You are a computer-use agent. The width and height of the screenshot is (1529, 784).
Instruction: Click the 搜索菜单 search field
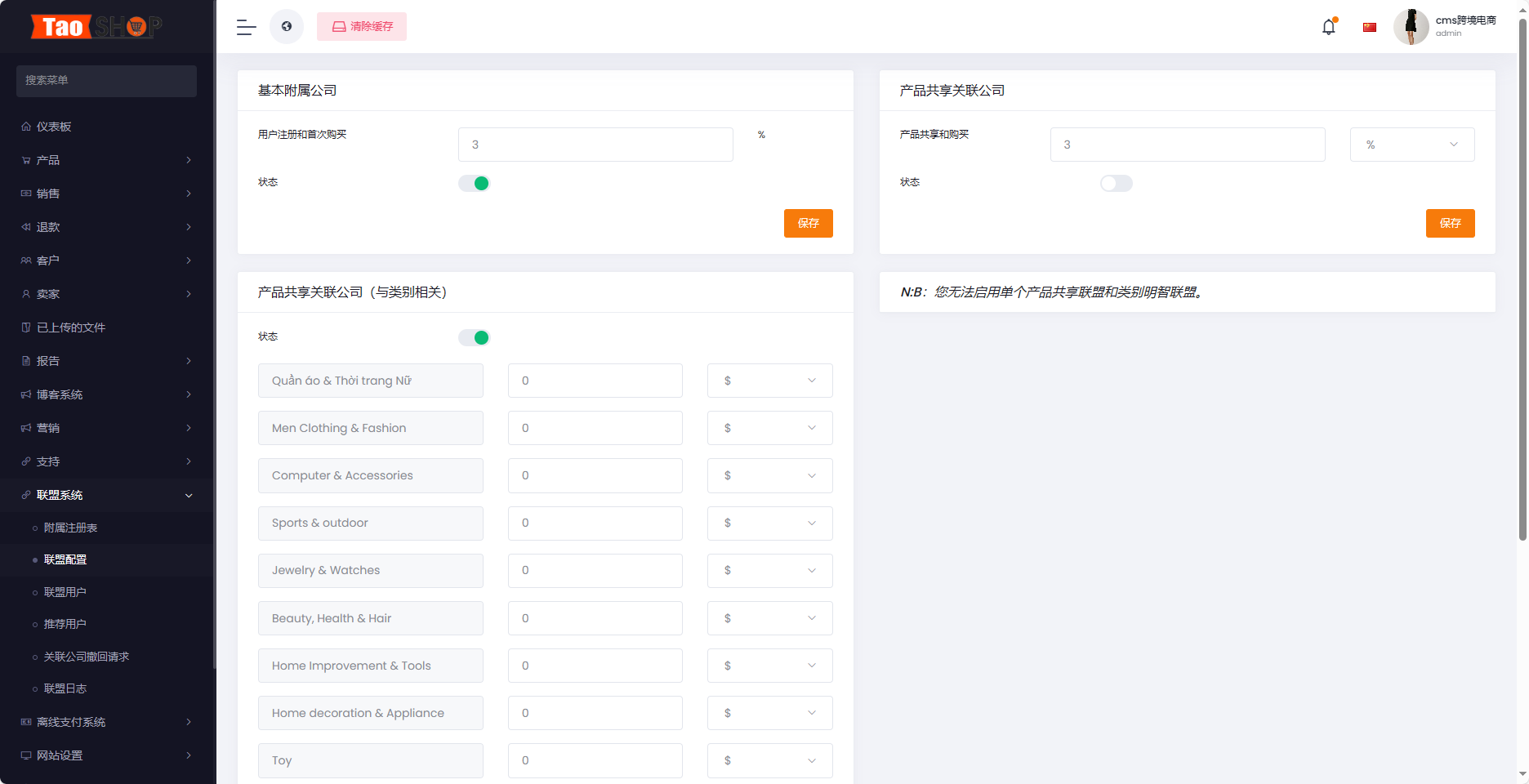click(x=106, y=81)
